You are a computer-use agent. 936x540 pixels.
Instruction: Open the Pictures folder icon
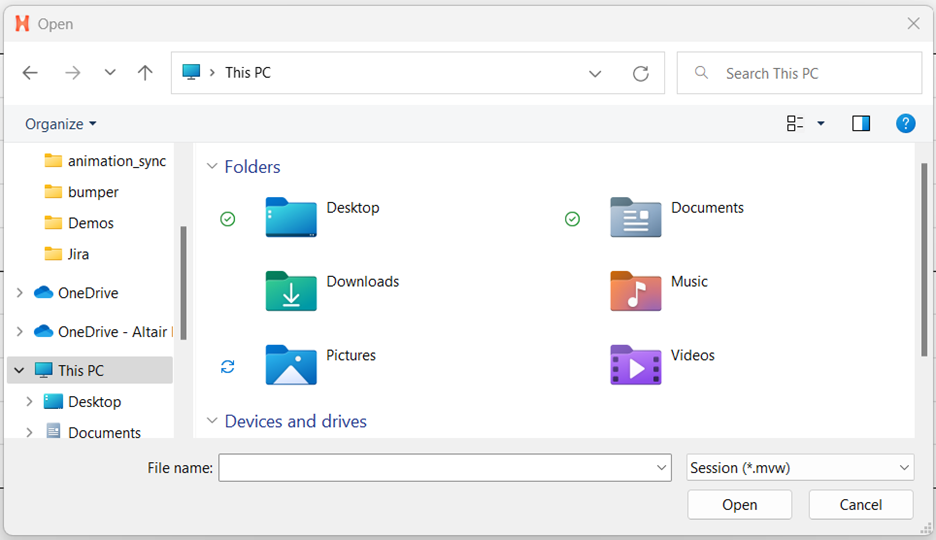point(291,365)
